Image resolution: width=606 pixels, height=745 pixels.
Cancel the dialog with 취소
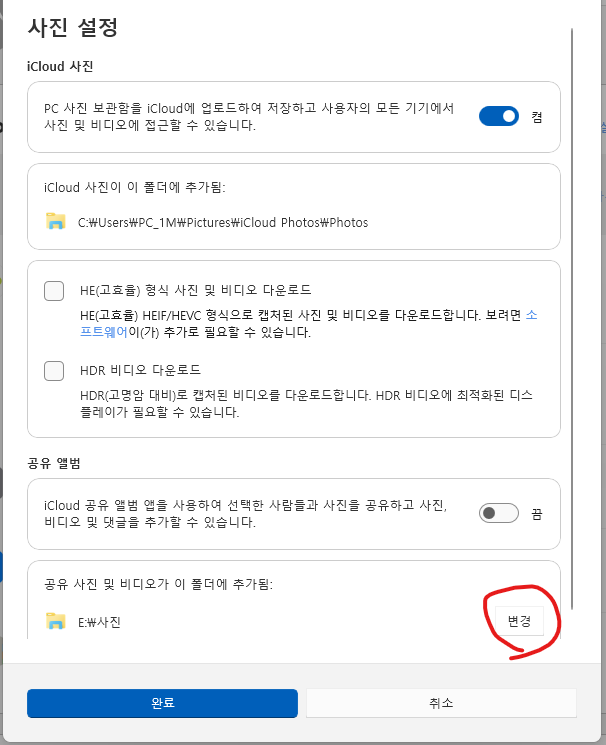click(440, 703)
